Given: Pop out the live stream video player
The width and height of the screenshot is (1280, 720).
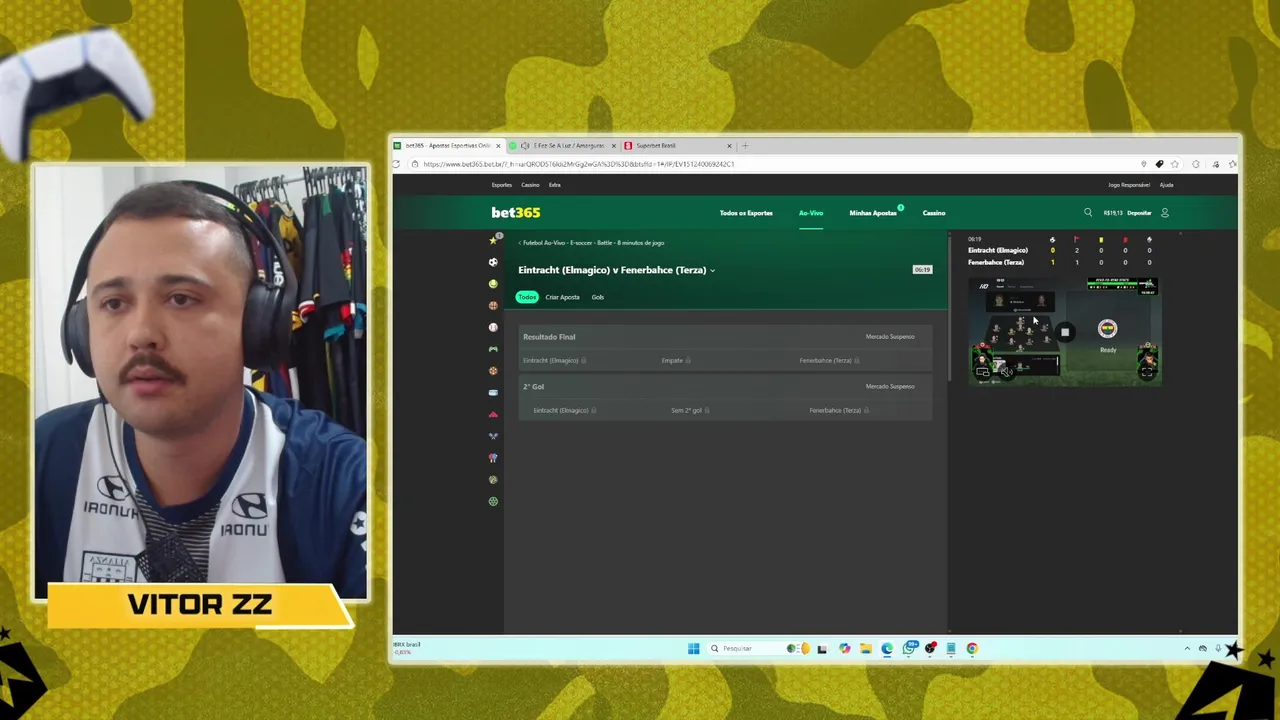Looking at the screenshot, I should (983, 372).
